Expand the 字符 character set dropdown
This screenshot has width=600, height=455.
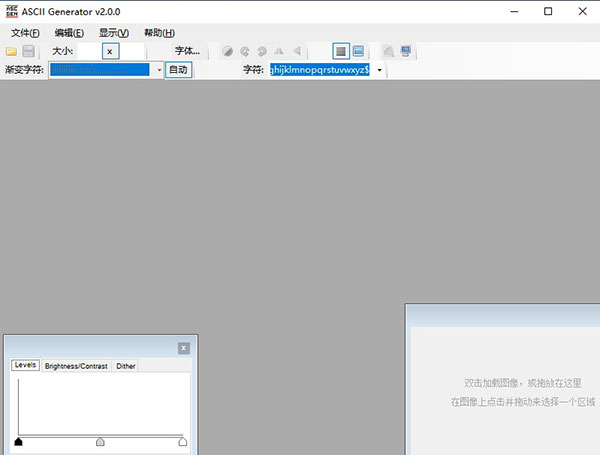point(379,70)
